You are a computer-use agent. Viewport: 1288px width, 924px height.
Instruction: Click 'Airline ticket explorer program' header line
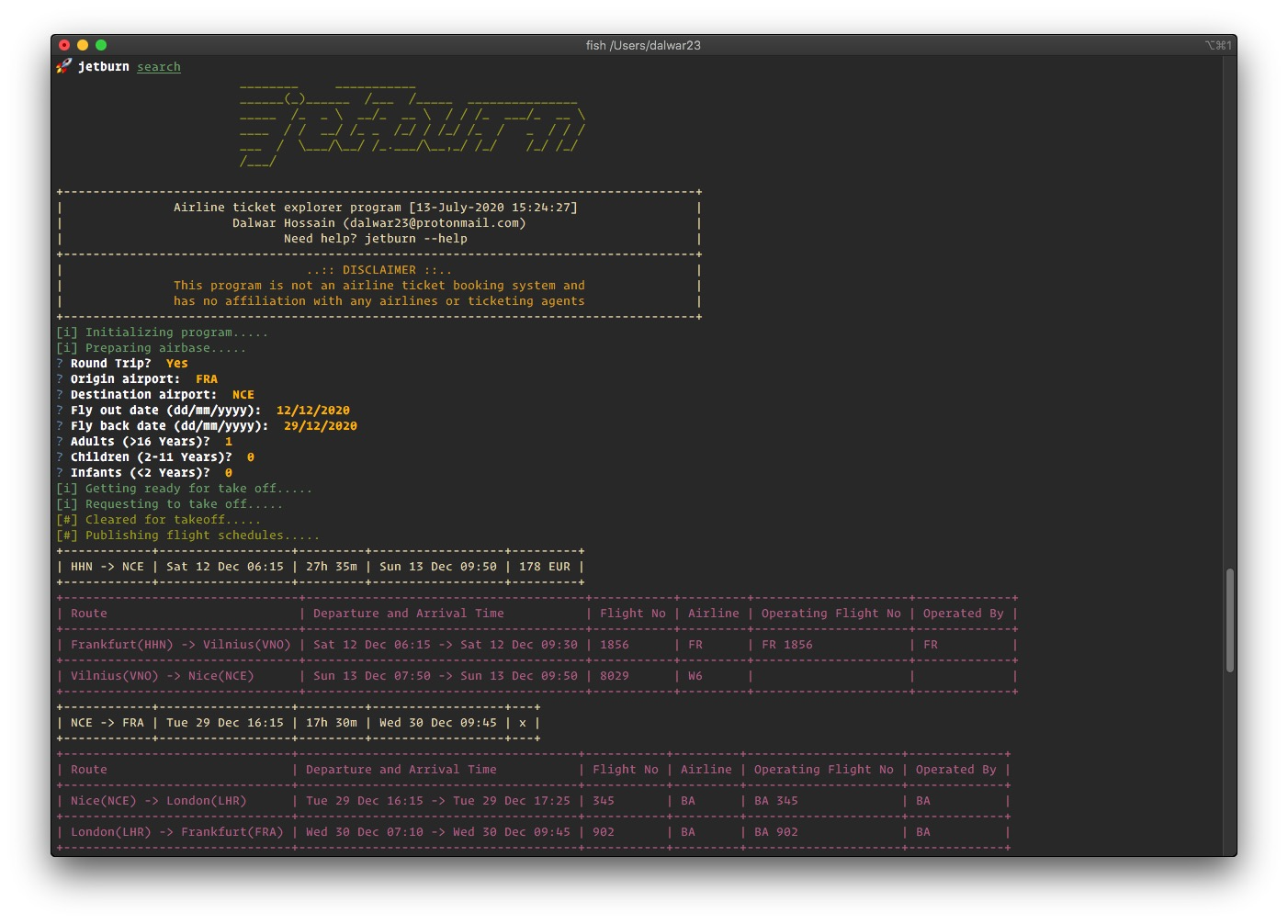click(x=376, y=208)
